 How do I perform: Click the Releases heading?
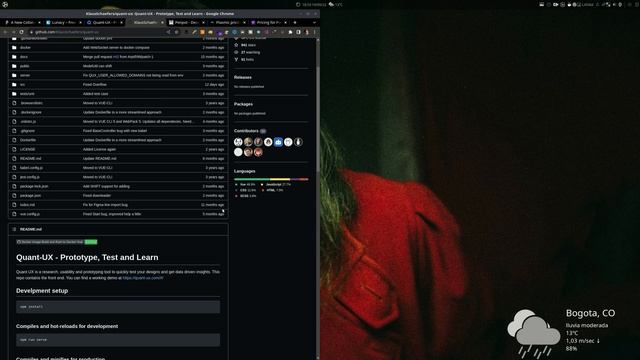point(242,77)
